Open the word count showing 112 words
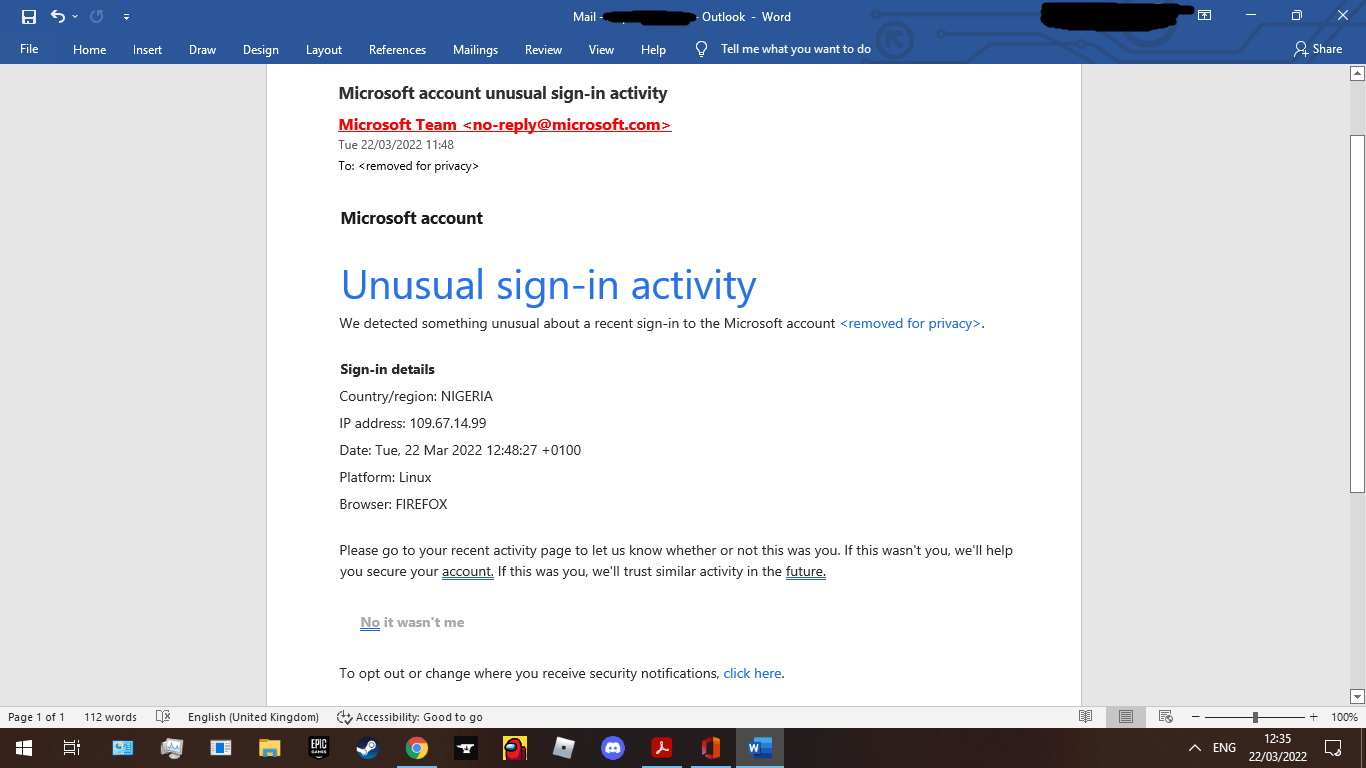 pos(110,717)
